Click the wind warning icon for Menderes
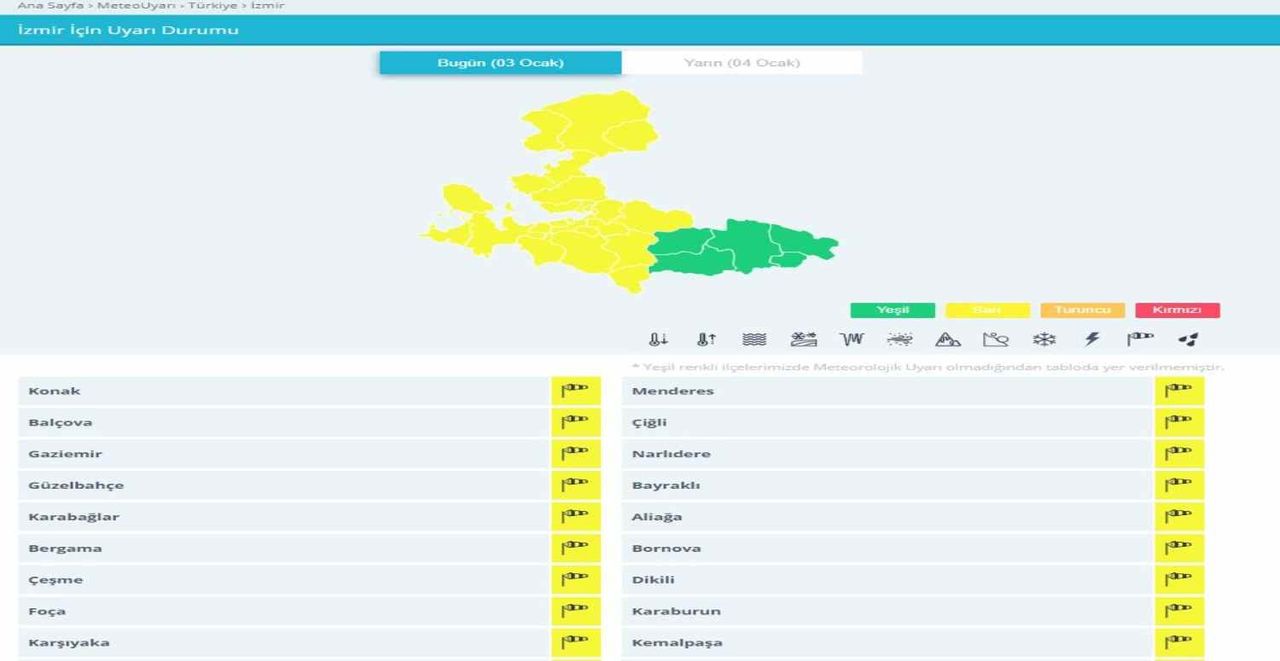The height and width of the screenshot is (661, 1280). (x=1179, y=391)
